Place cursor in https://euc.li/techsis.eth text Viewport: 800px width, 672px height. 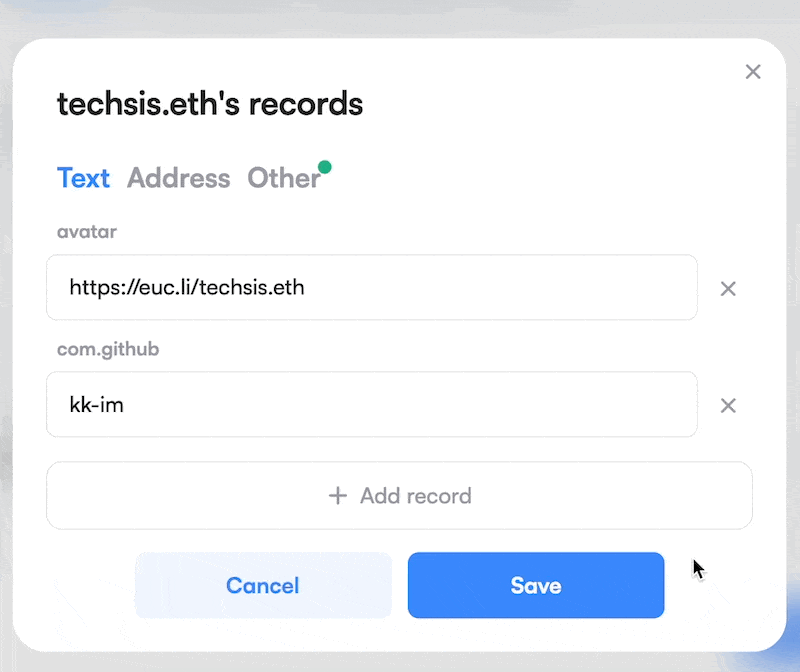click(x=187, y=287)
